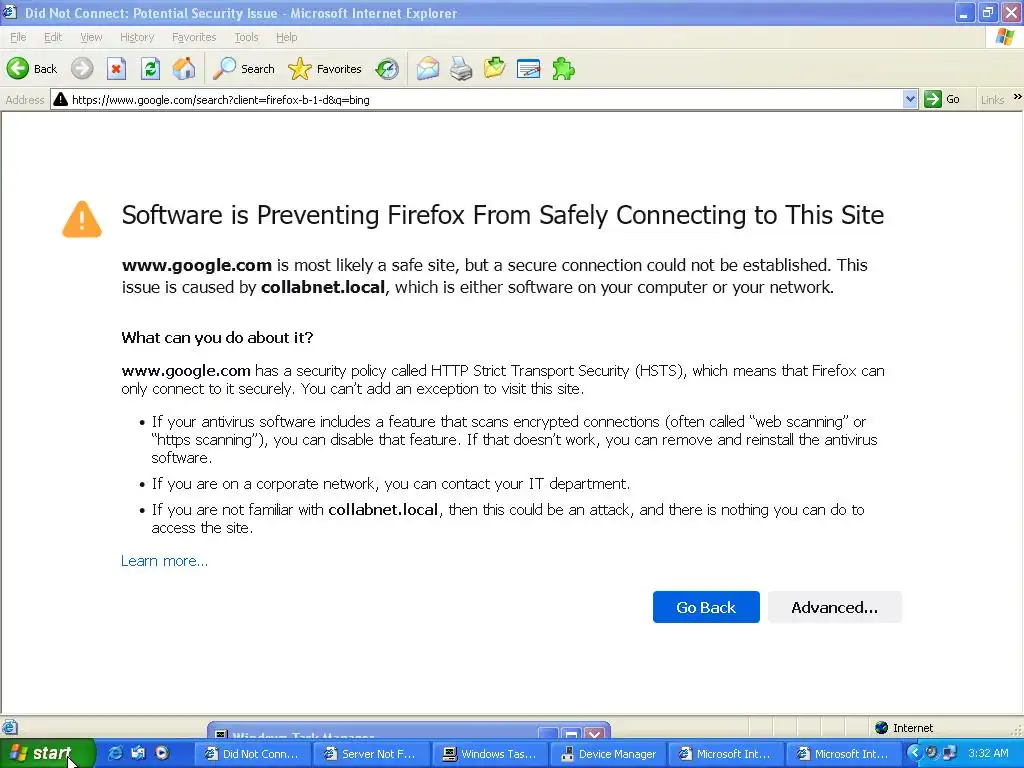Open the address bar dropdown arrow
This screenshot has height=768, width=1024.
(910, 99)
